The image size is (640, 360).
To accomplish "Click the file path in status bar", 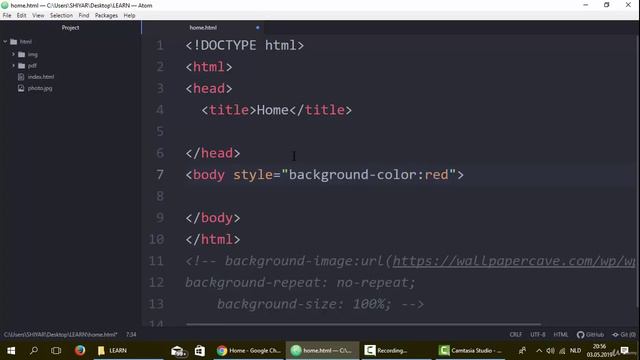I will pyautogui.click(x=60, y=335).
